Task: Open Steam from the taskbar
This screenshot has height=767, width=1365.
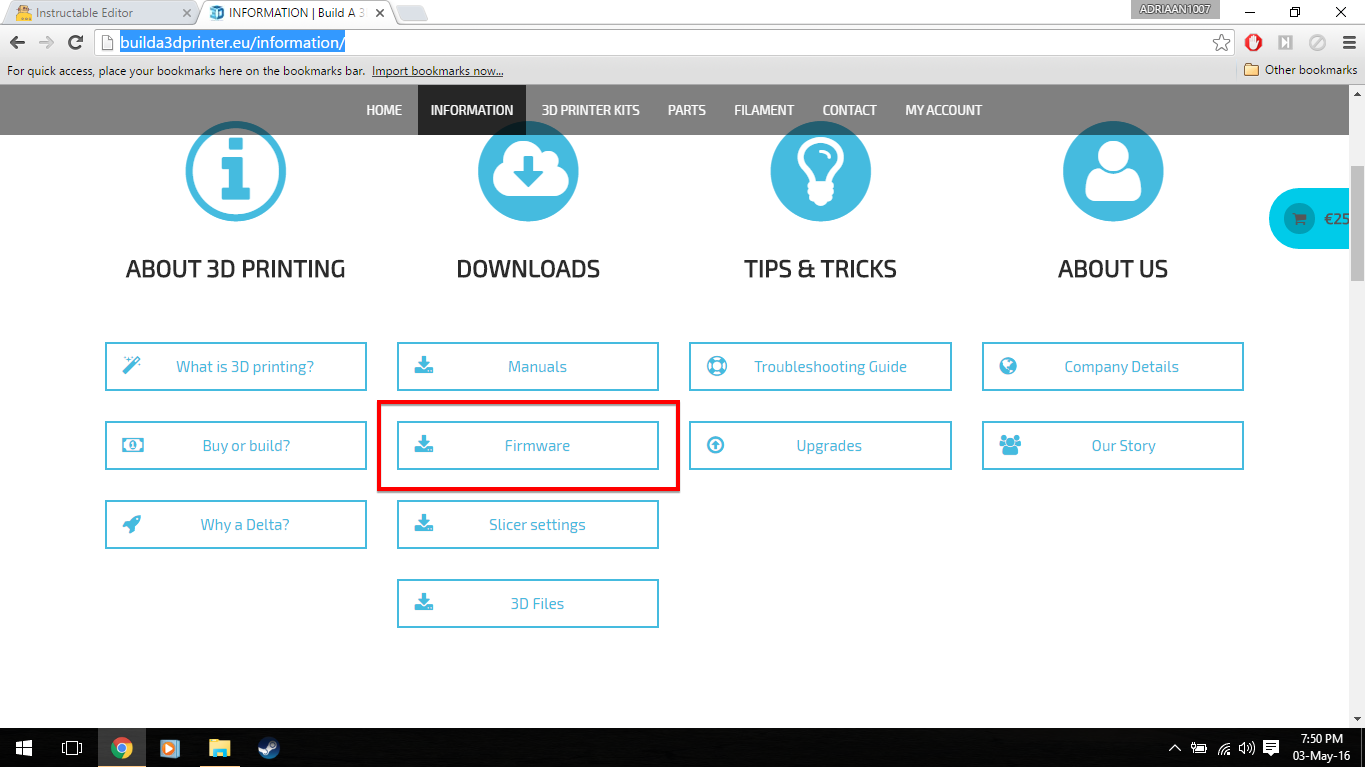Action: 268,747
